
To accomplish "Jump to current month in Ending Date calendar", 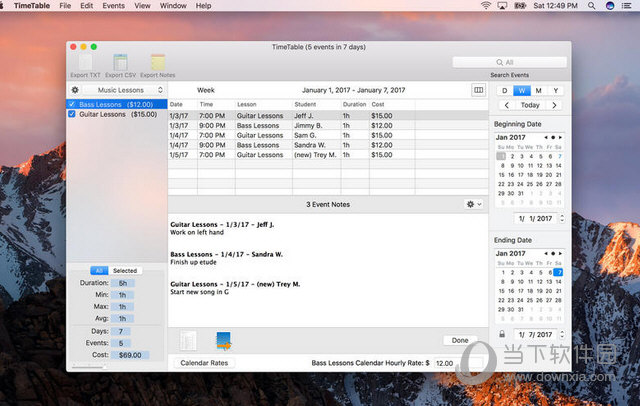I will [553, 253].
